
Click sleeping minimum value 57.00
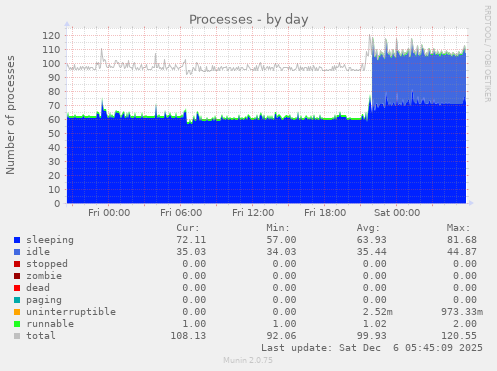[x=281, y=240]
